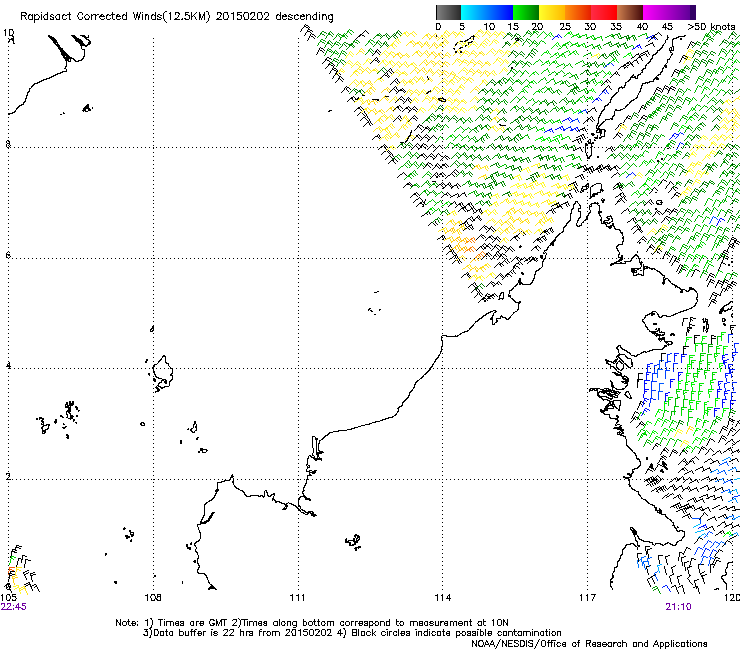Click the green 15-20 knots legend swatch
Image resolution: width=740 pixels, height=650 pixels.
(x=526, y=12)
